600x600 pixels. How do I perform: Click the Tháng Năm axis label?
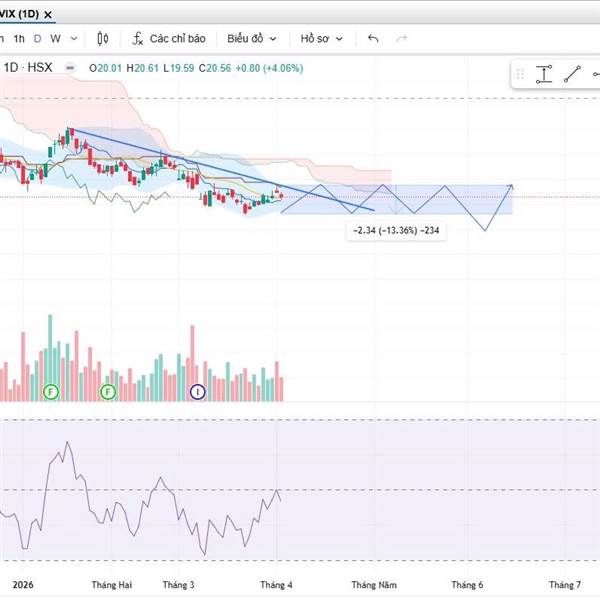point(374,585)
